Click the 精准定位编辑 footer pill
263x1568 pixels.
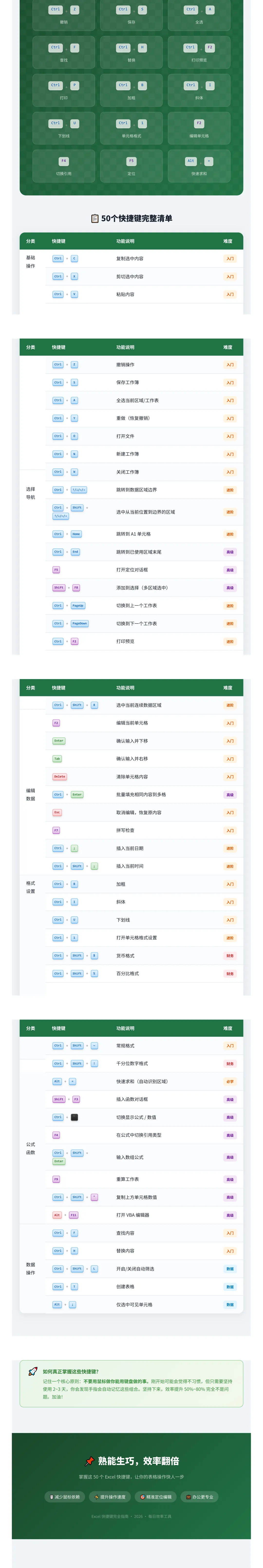click(x=156, y=1497)
